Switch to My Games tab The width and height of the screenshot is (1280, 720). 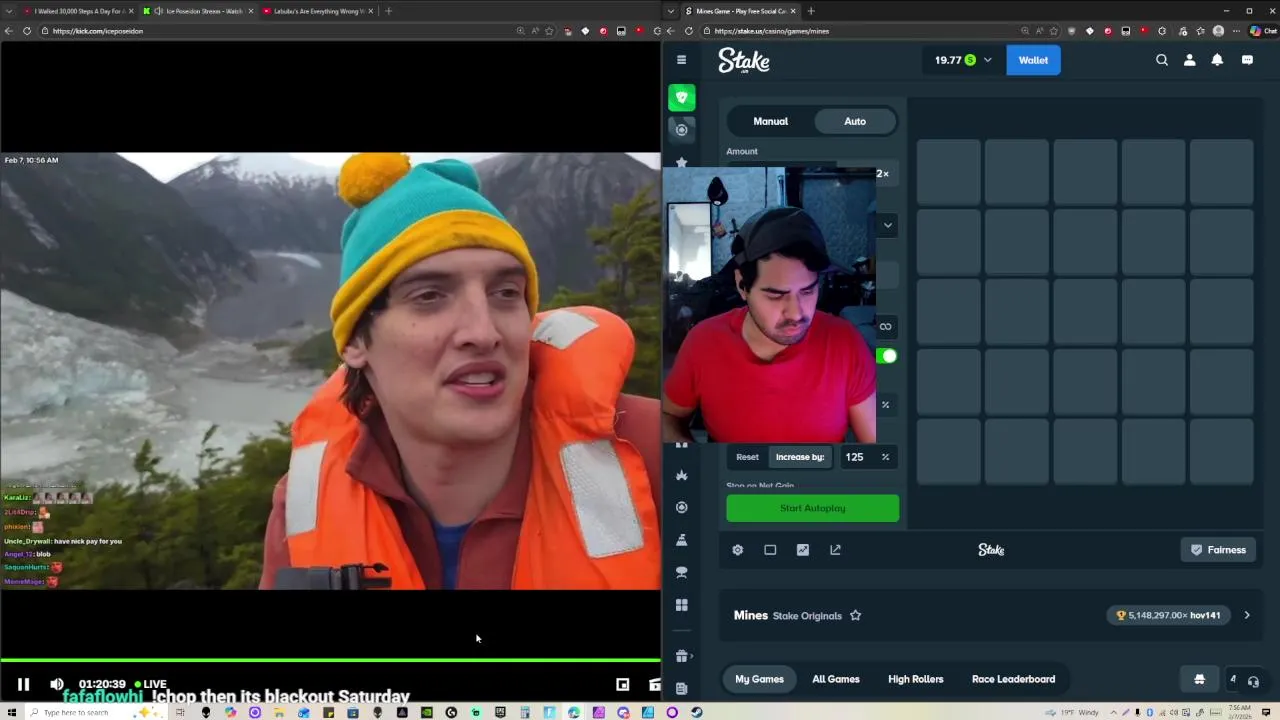tap(760, 679)
